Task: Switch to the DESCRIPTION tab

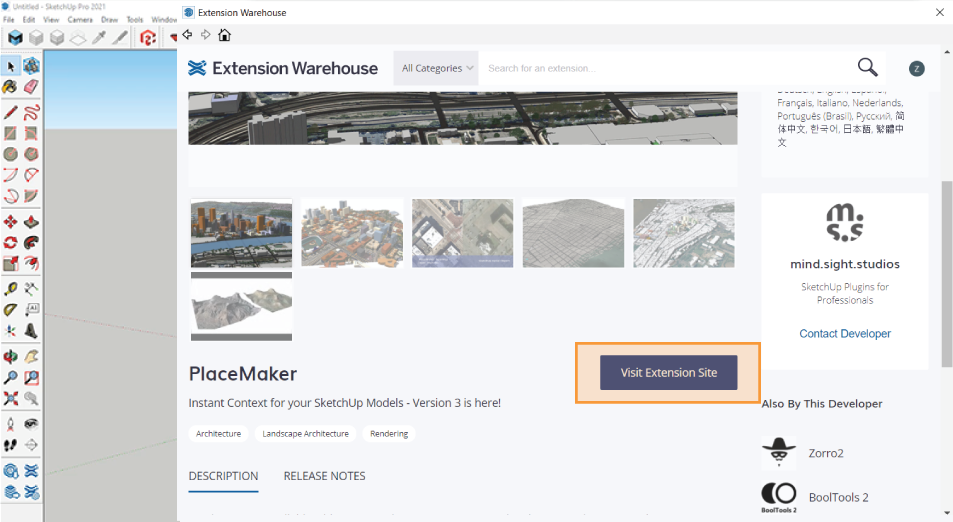Action: [223, 476]
